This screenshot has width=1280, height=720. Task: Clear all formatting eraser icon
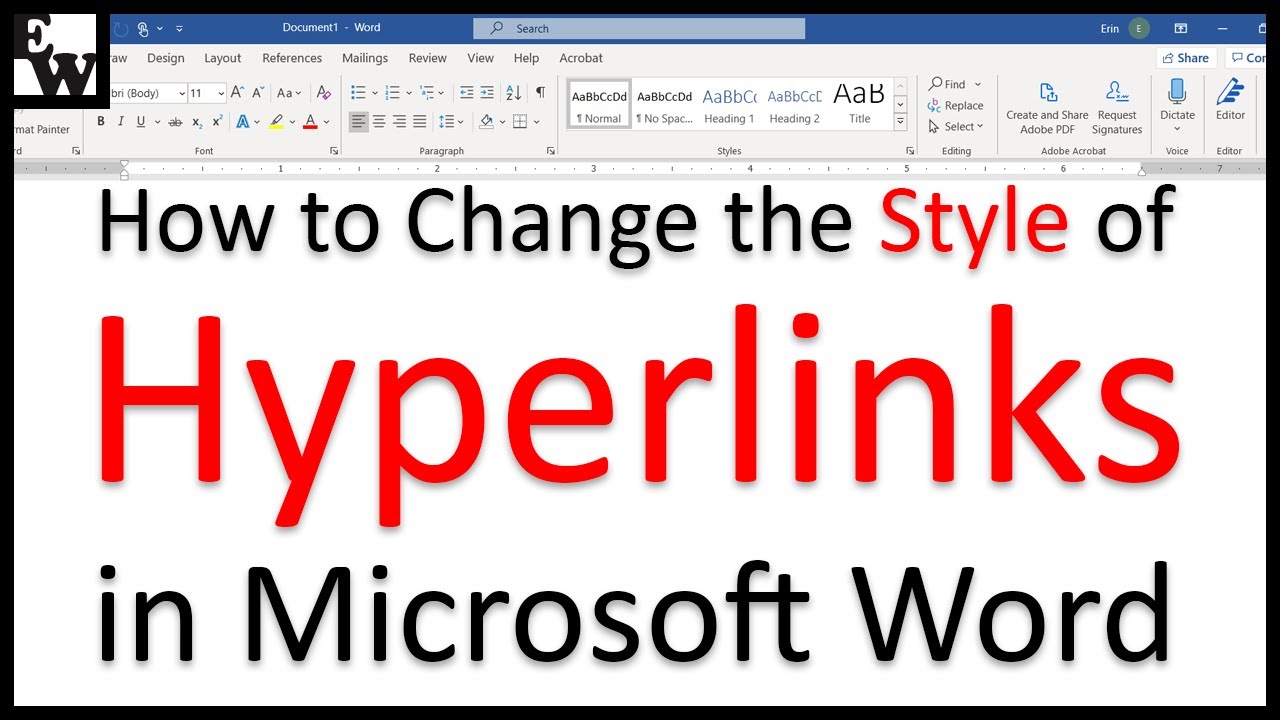click(x=323, y=93)
